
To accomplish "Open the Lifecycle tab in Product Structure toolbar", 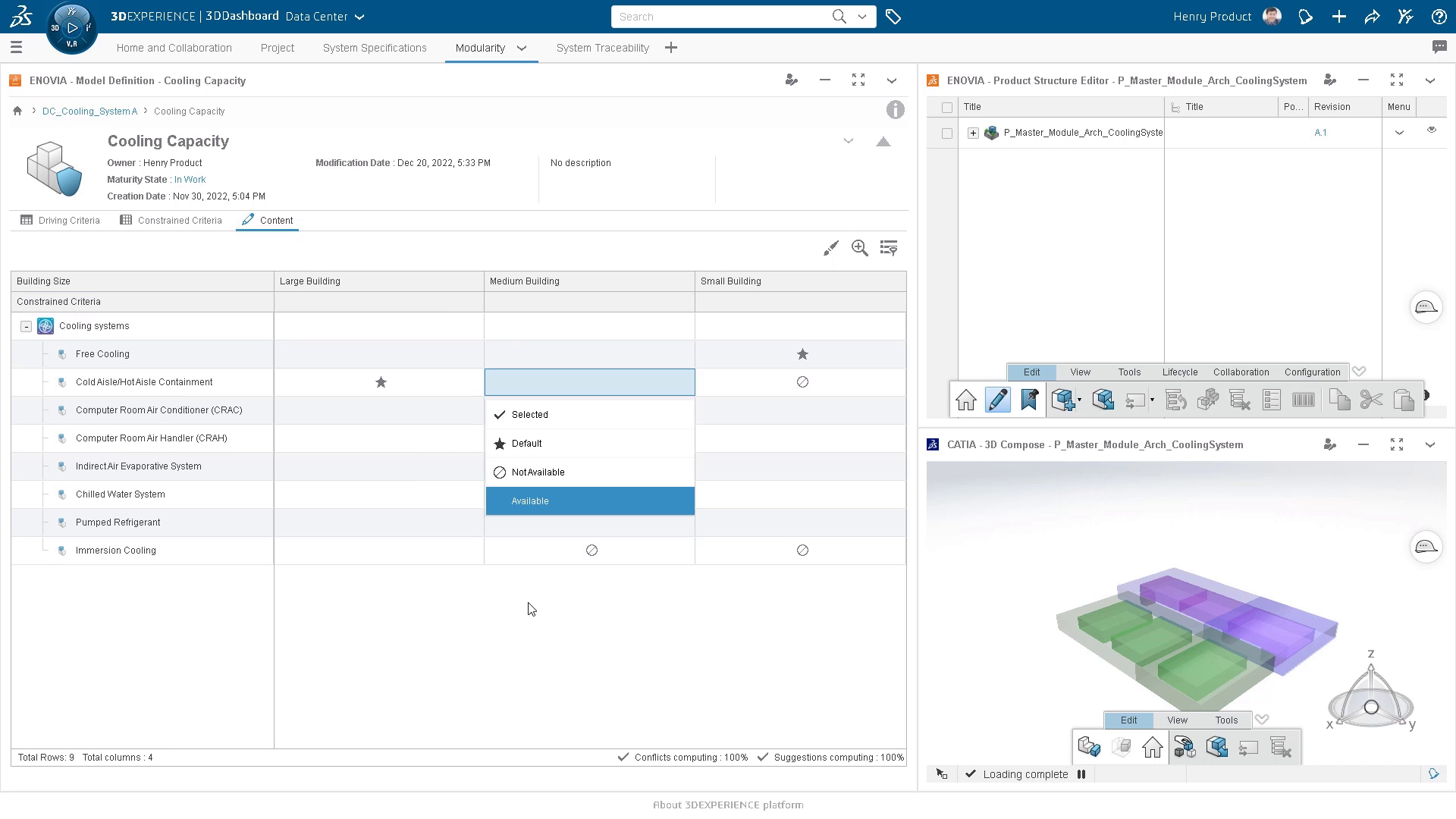I will click(1180, 372).
